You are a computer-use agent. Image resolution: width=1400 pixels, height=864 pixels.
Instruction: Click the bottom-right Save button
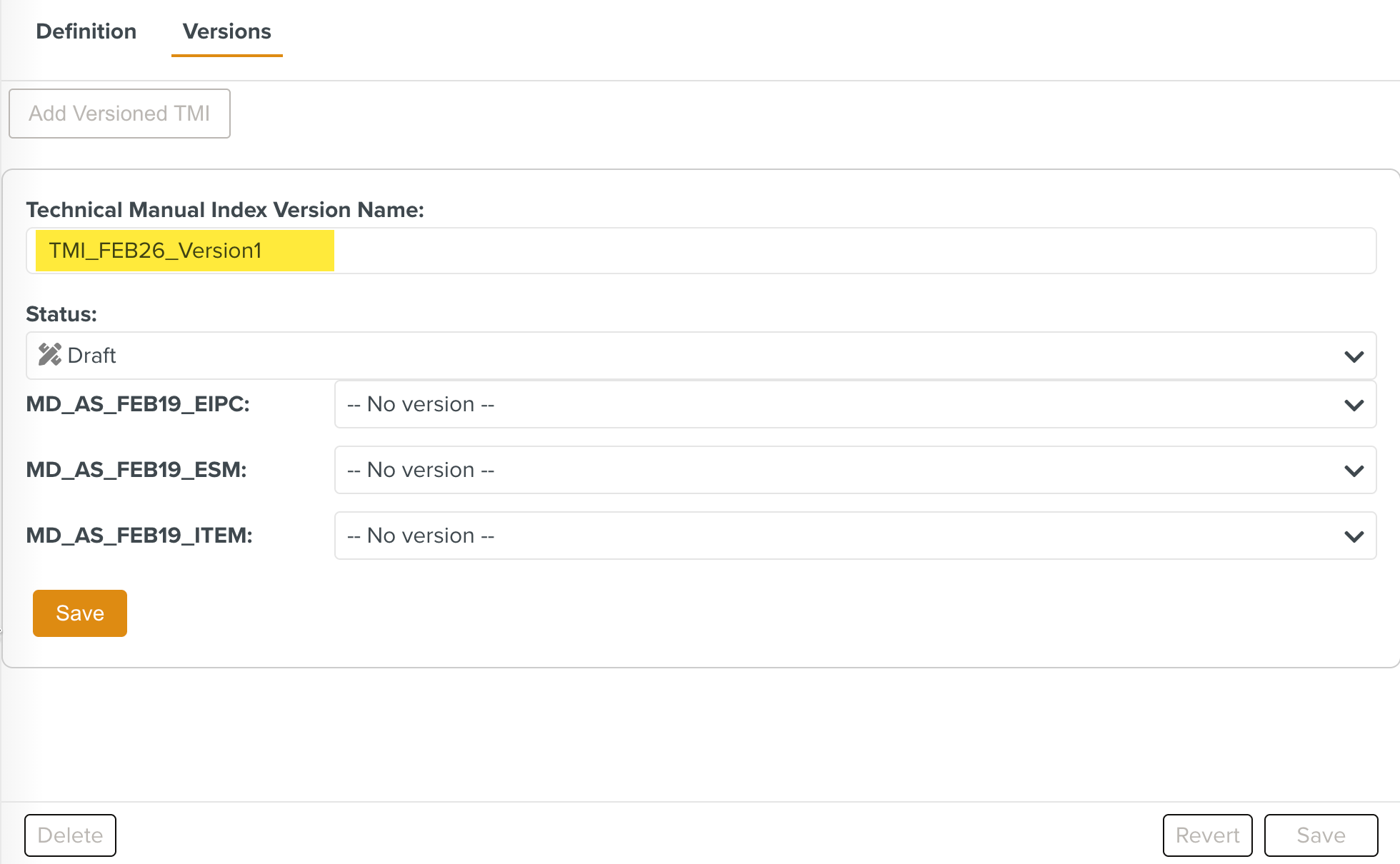pyautogui.click(x=1321, y=835)
